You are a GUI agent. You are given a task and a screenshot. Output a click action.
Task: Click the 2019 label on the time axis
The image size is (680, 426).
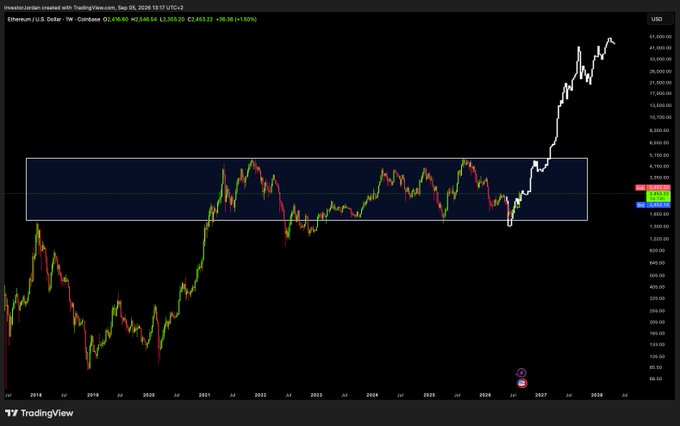pyautogui.click(x=93, y=395)
